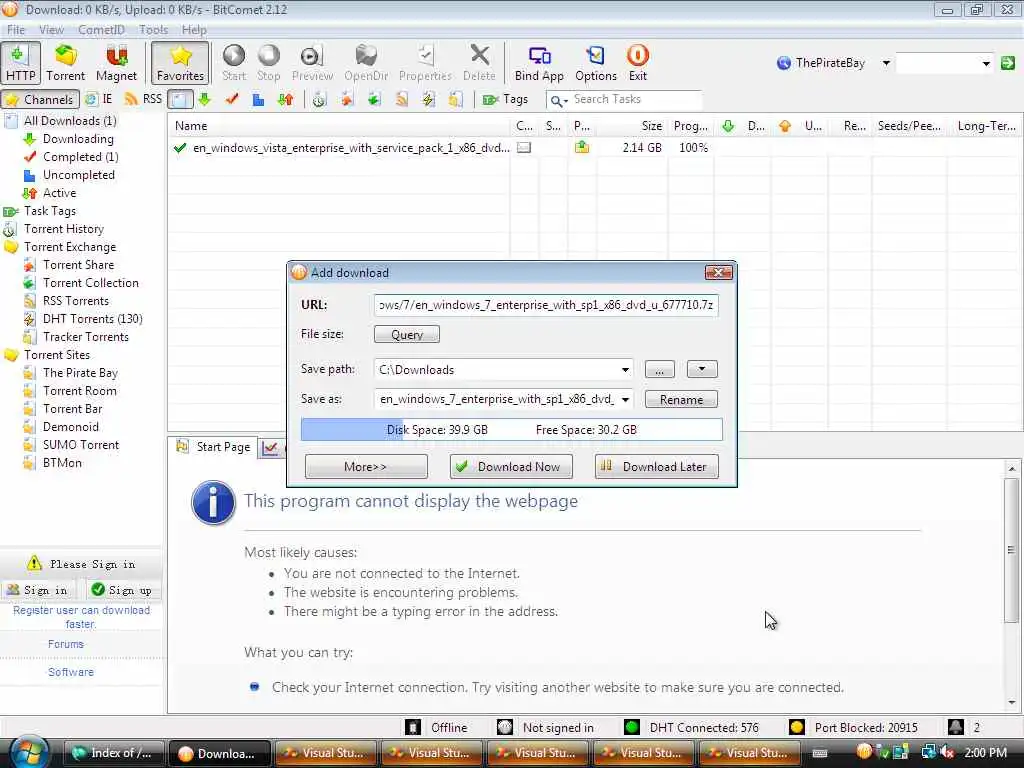Click the disk space usage bar
The image size is (1024, 768).
pos(511,430)
